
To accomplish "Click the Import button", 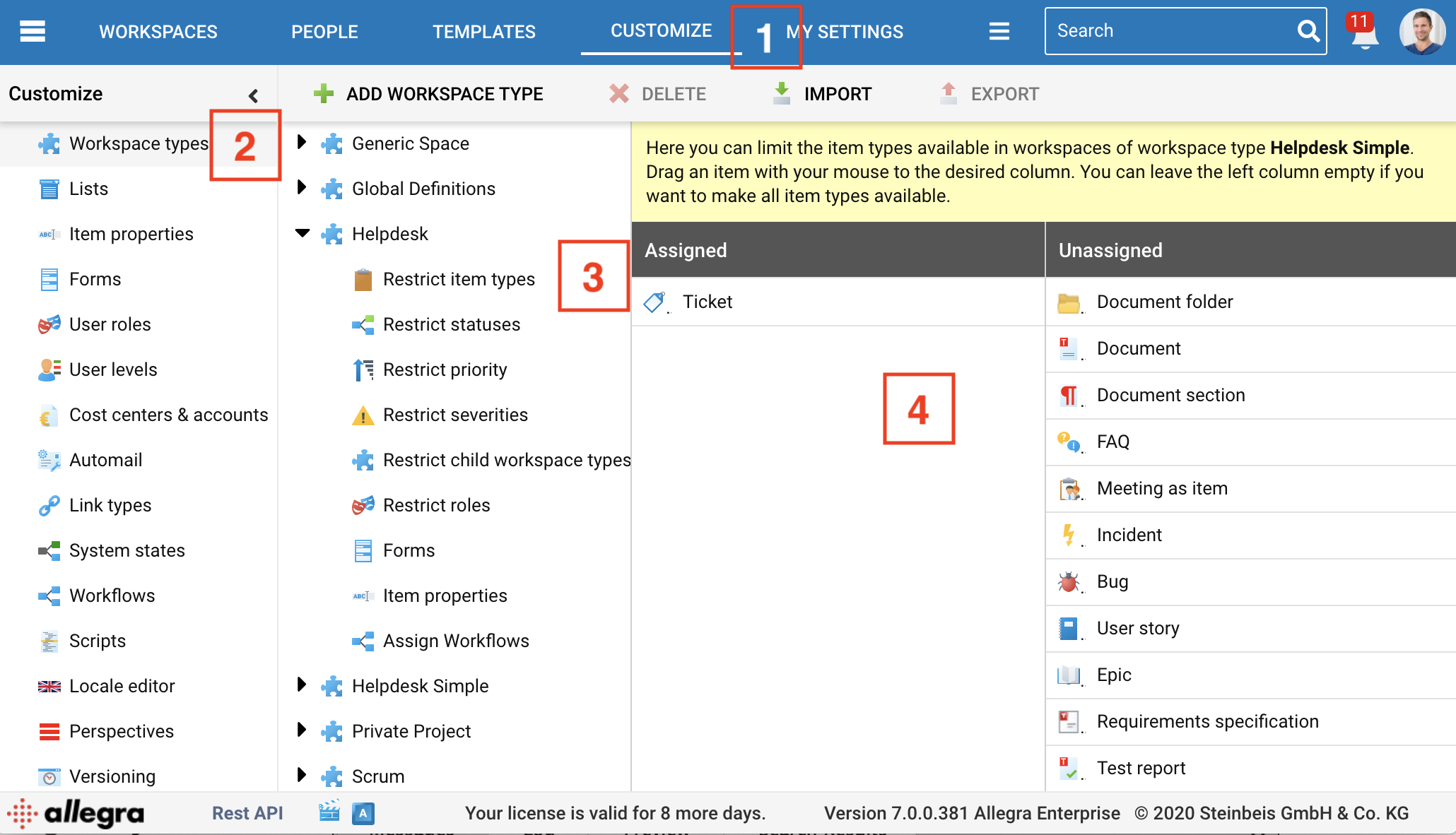I will point(823,94).
